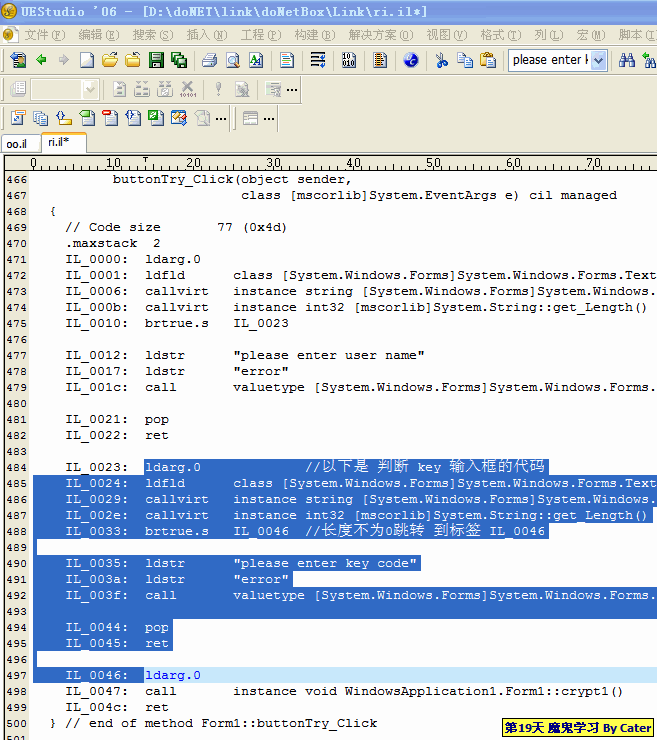This screenshot has height=740, width=657.
Task: Click the colored lines page icon
Action: (x=286, y=60)
